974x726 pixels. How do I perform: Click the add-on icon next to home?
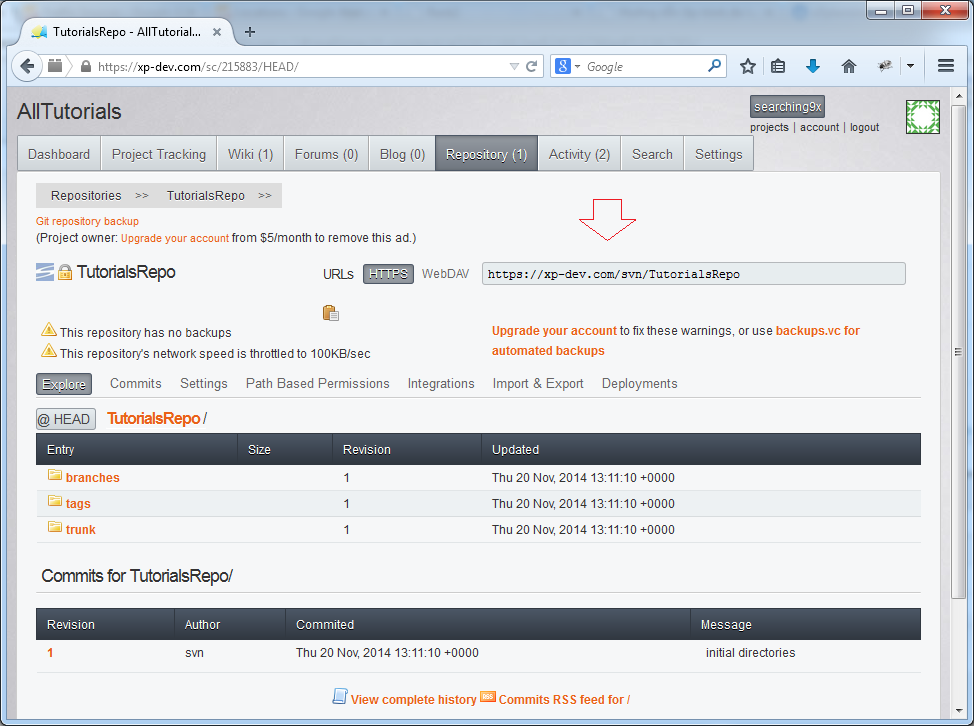[x=885, y=66]
